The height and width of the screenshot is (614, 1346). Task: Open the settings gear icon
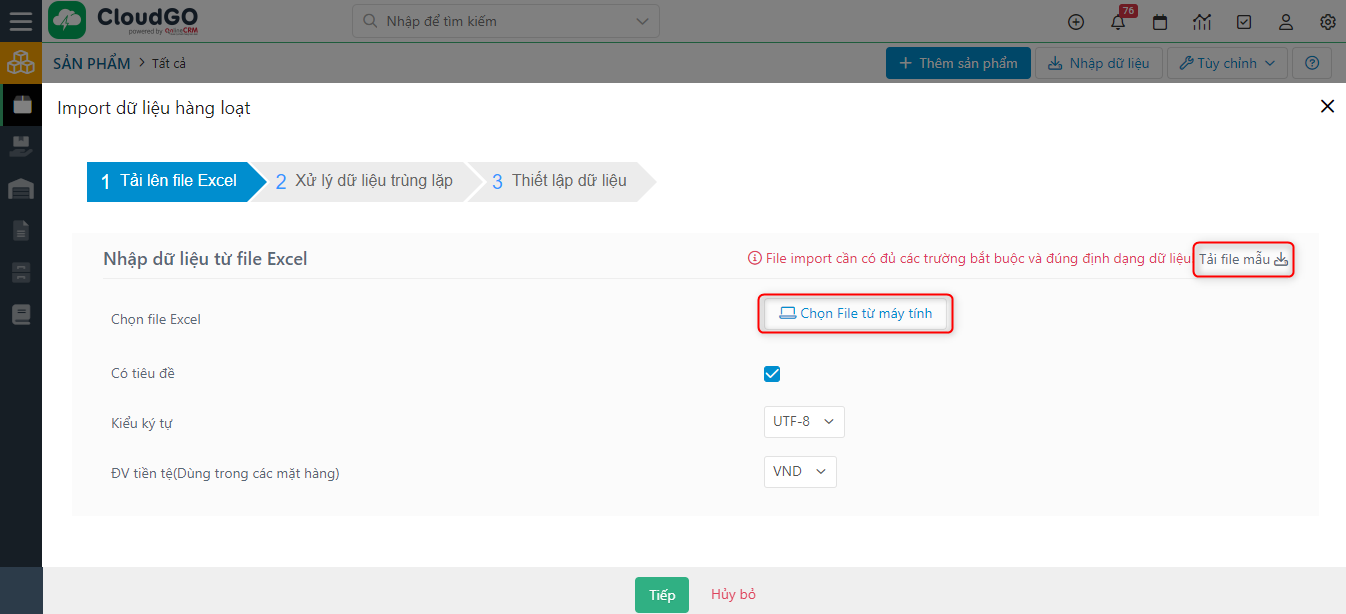(x=1327, y=22)
